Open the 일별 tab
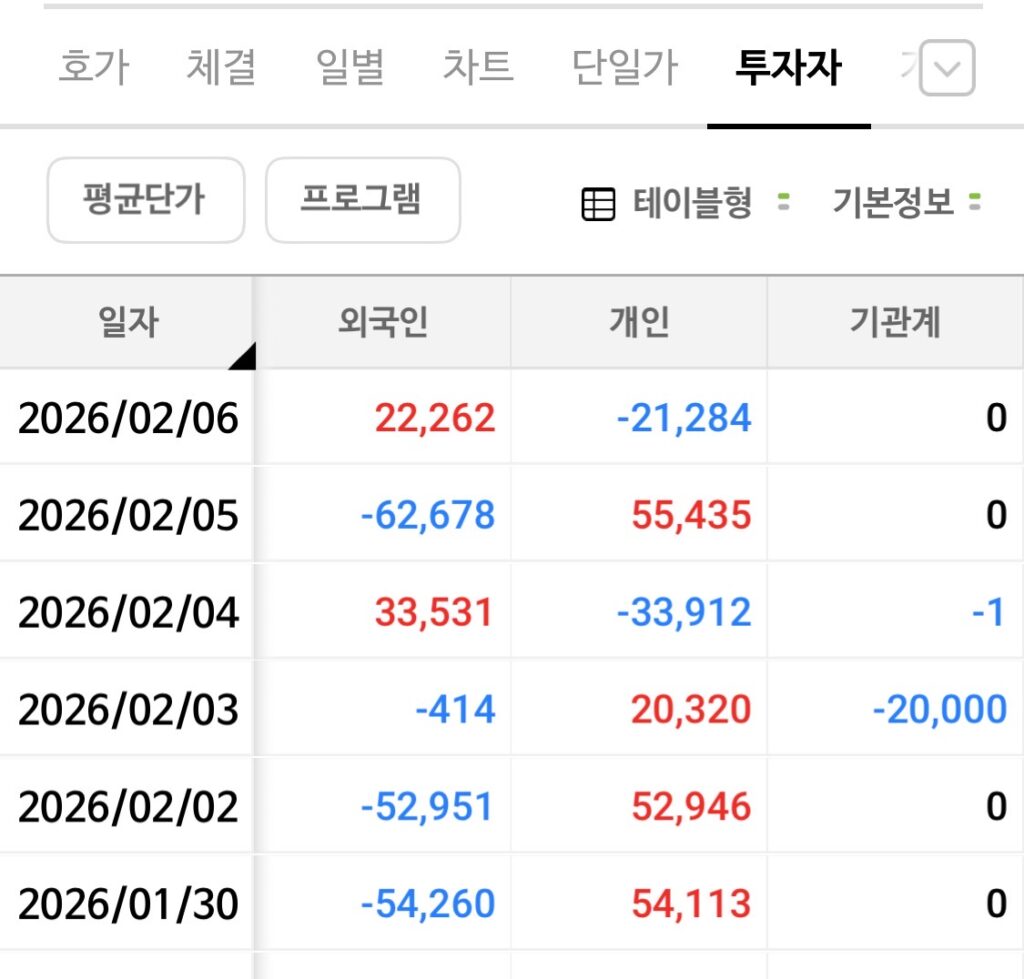The image size is (1024, 979). point(351,68)
